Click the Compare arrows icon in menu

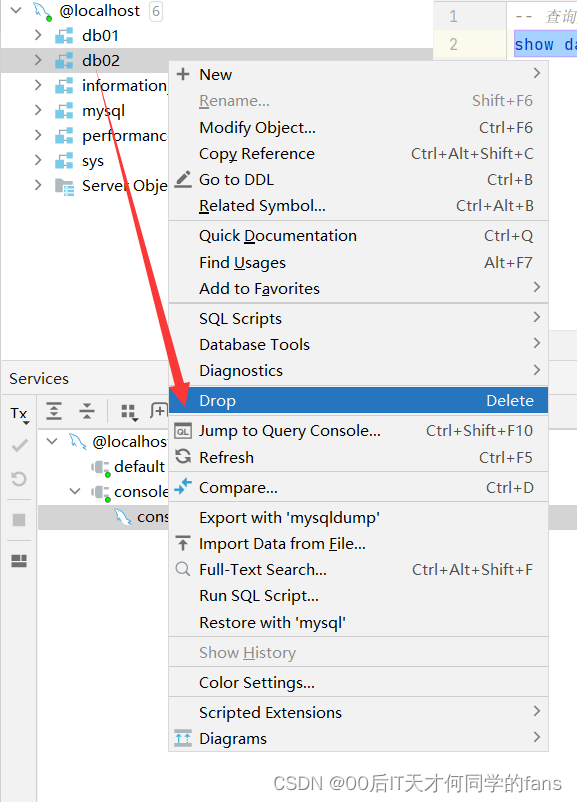[x=183, y=486]
